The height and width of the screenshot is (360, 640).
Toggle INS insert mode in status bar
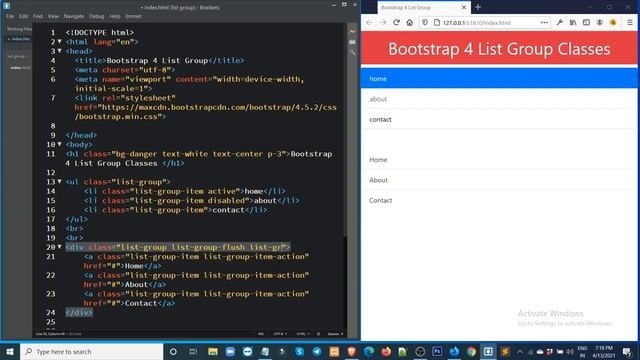click(261, 334)
